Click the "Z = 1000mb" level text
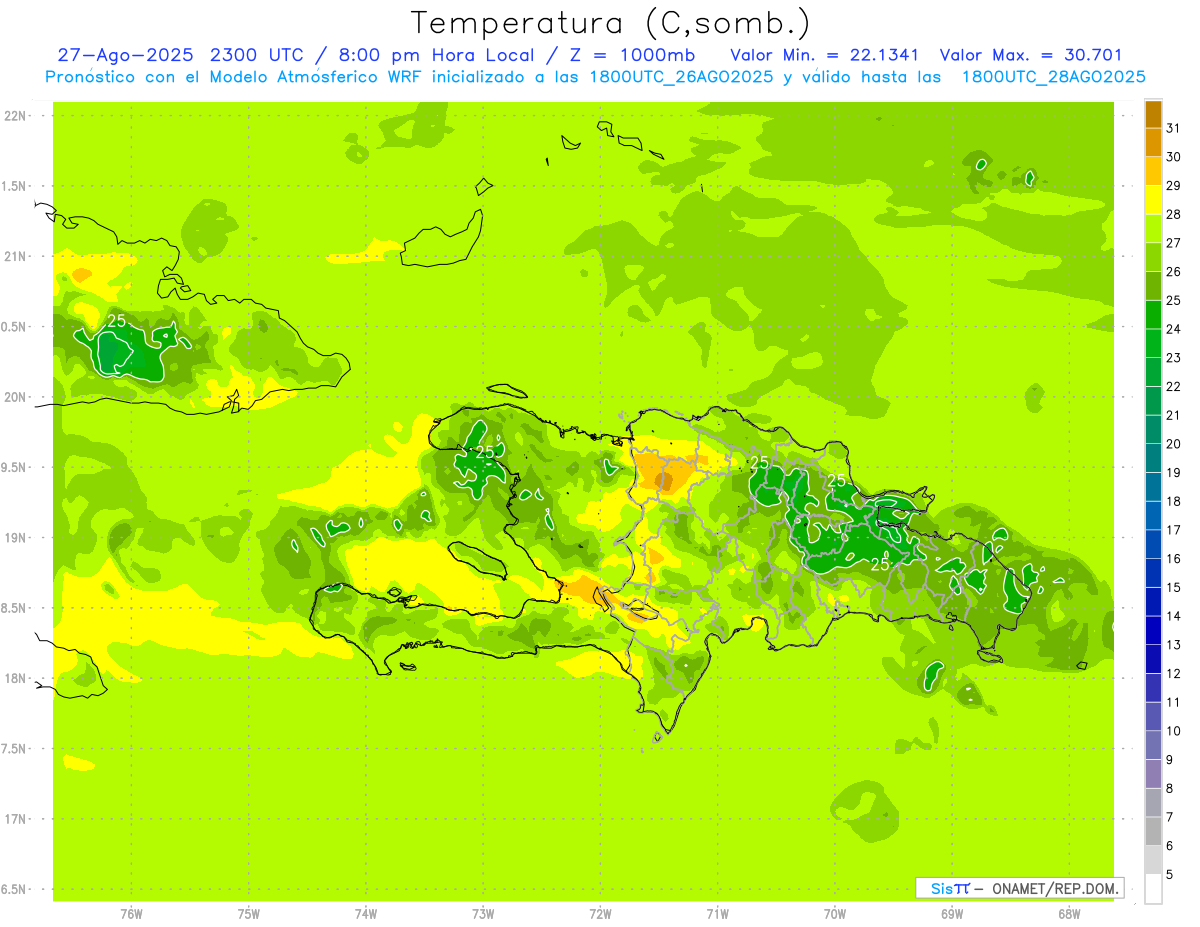 pos(632,55)
